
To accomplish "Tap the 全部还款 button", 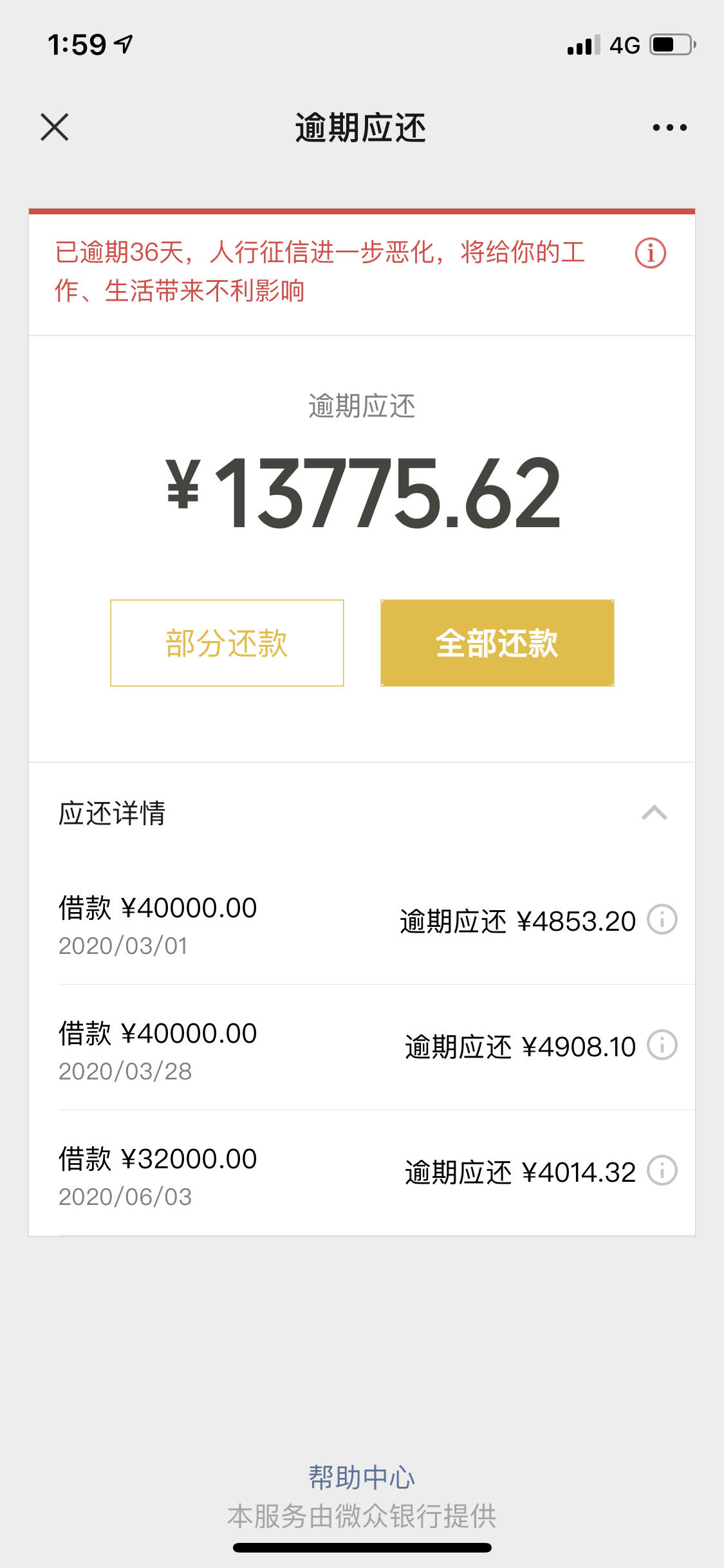I will coord(497,643).
